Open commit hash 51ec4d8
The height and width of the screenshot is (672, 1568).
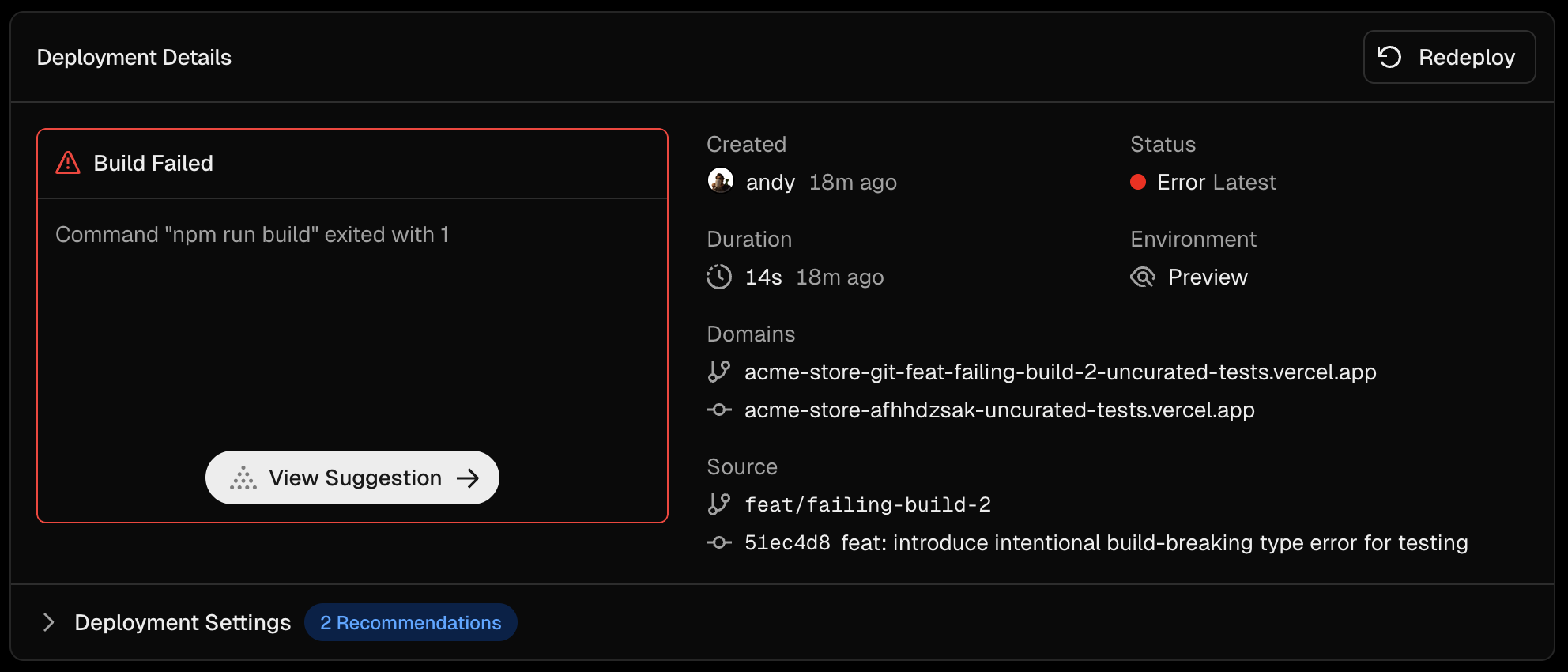[x=787, y=542]
